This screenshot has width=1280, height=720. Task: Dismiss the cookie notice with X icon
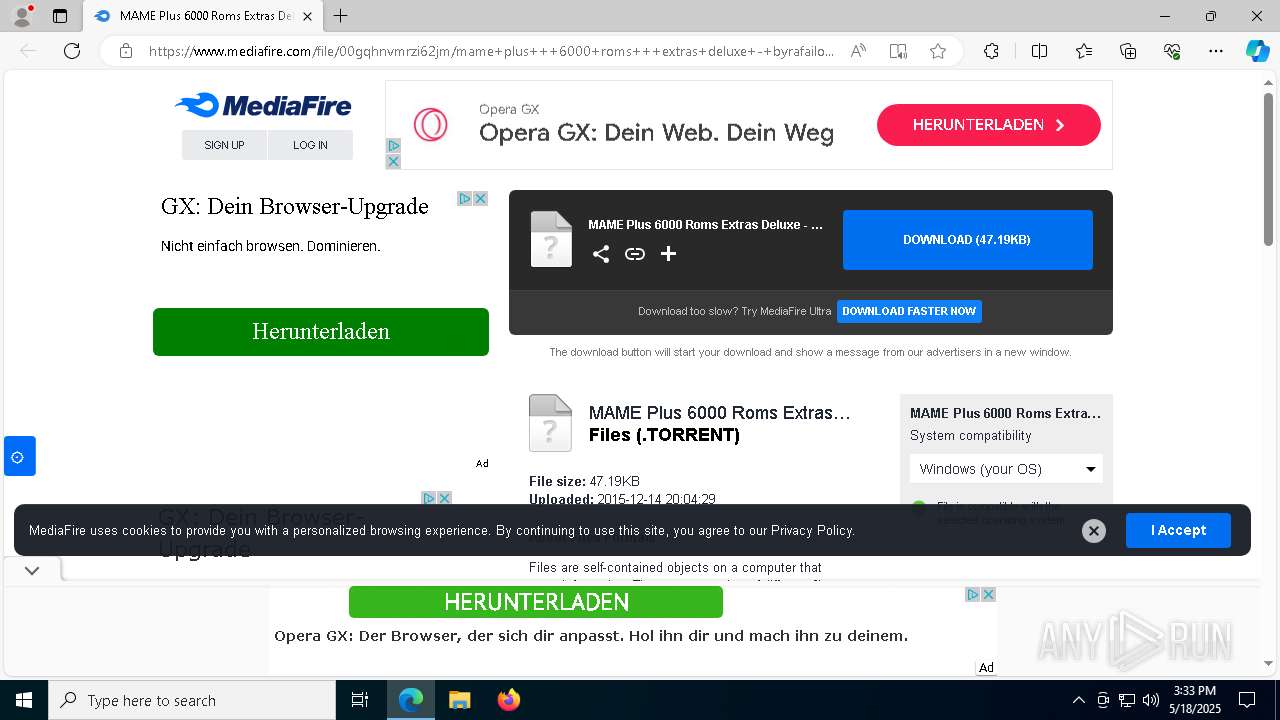(x=1094, y=531)
